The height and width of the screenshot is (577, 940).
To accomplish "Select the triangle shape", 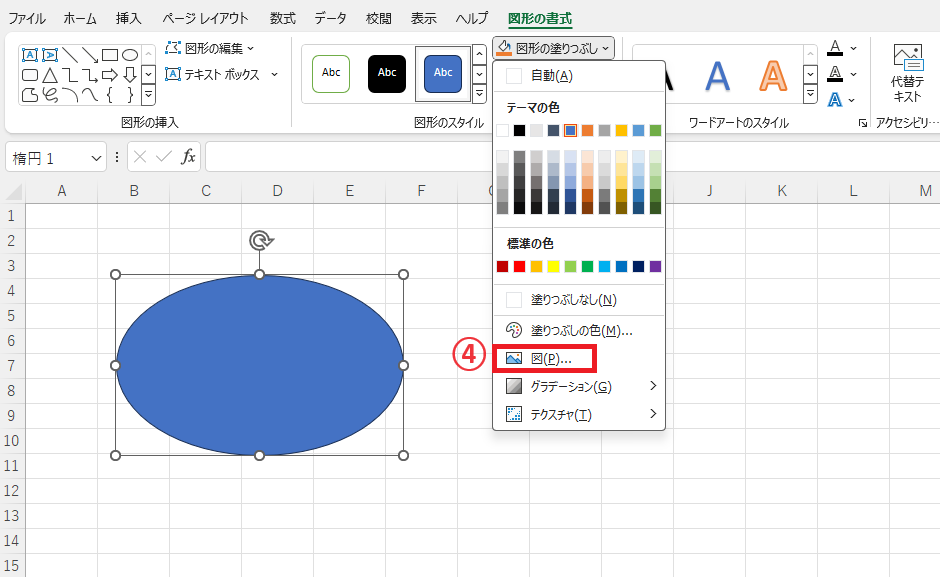I will pyautogui.click(x=50, y=75).
